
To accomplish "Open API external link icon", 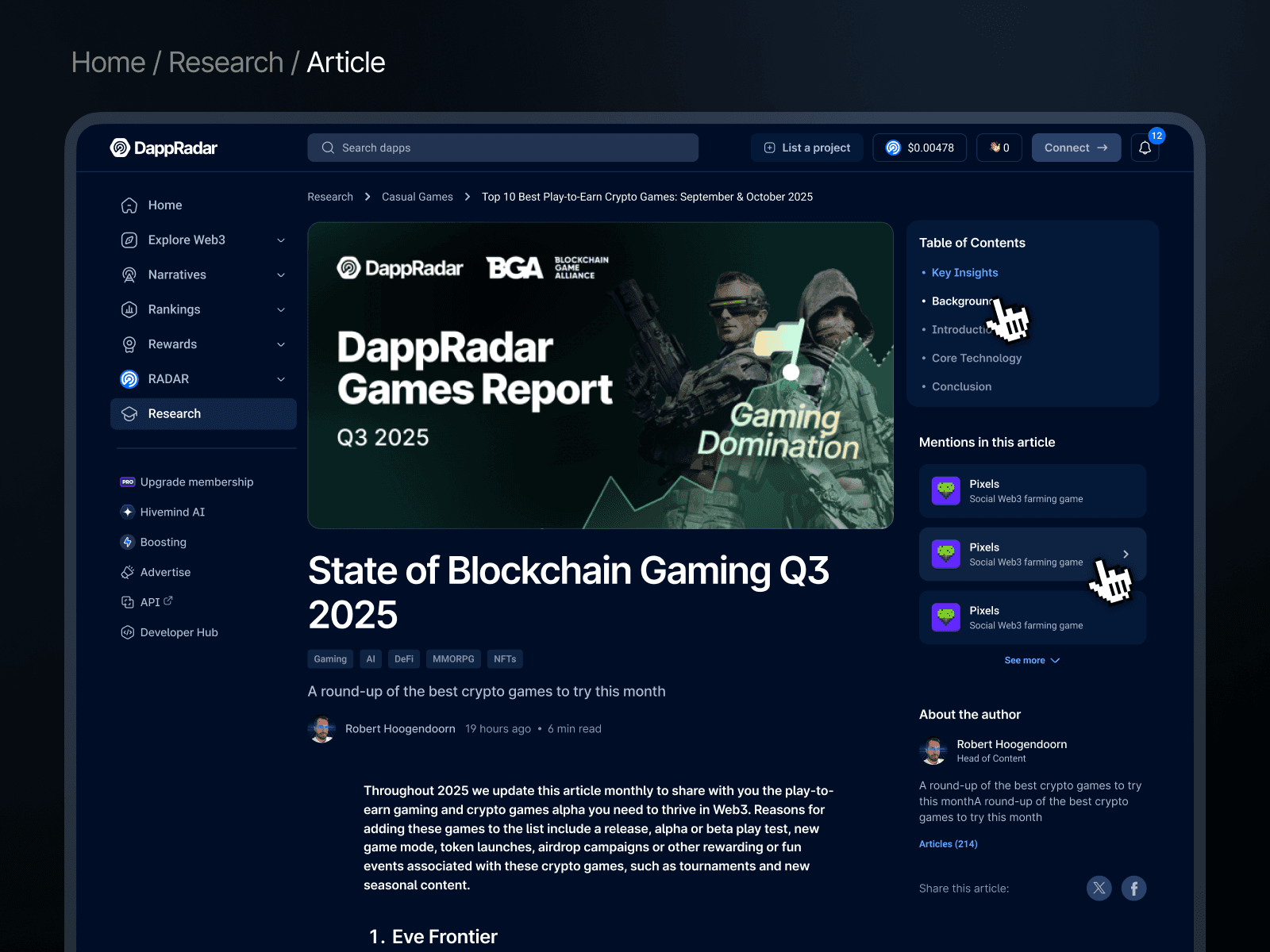I will pyautogui.click(x=168, y=601).
